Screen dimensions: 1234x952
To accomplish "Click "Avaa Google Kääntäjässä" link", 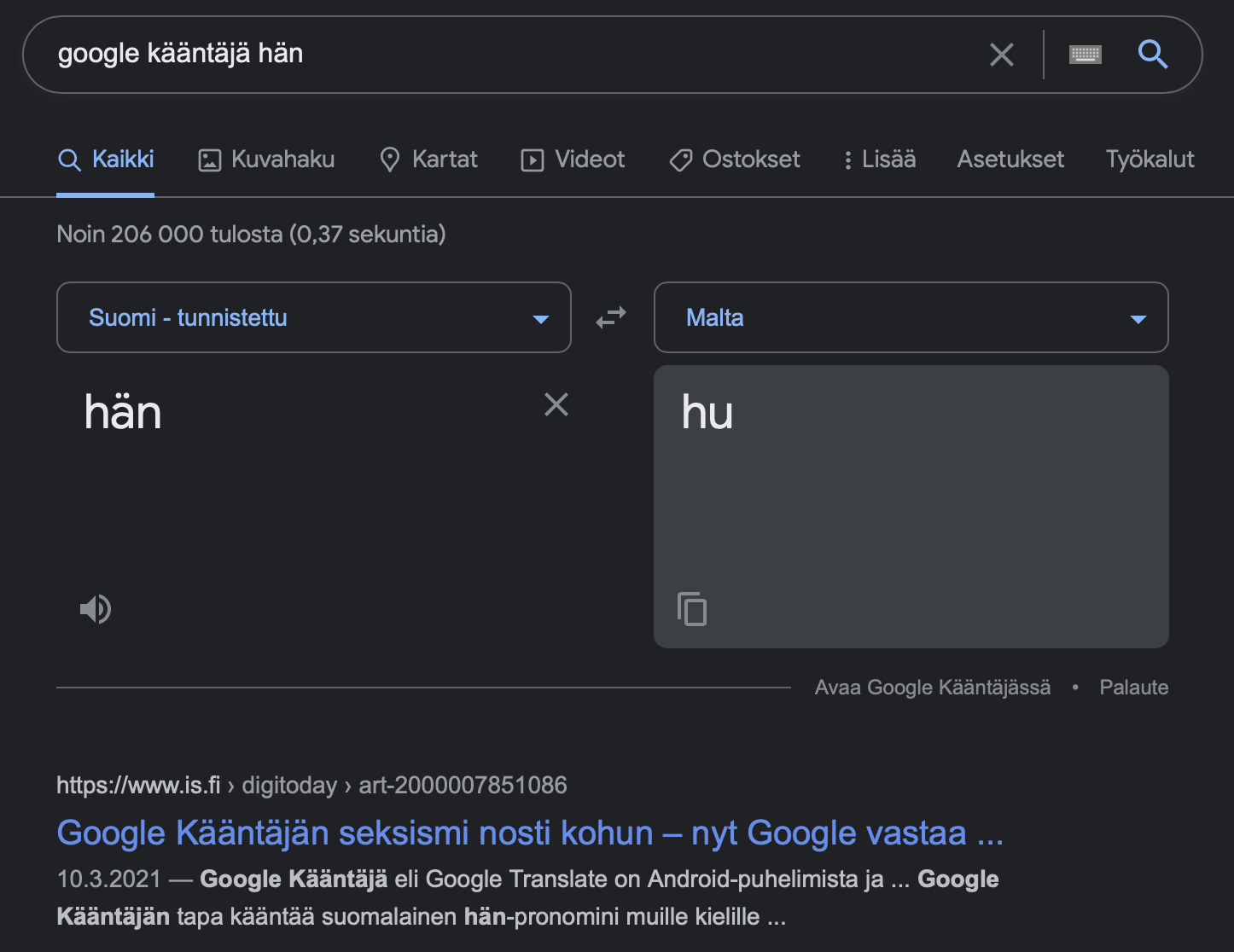I will pyautogui.click(x=932, y=688).
